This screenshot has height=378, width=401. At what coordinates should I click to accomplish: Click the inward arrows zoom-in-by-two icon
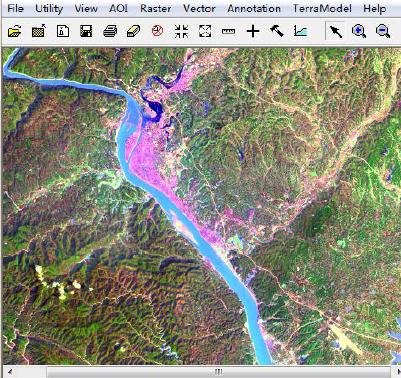pyautogui.click(x=181, y=31)
